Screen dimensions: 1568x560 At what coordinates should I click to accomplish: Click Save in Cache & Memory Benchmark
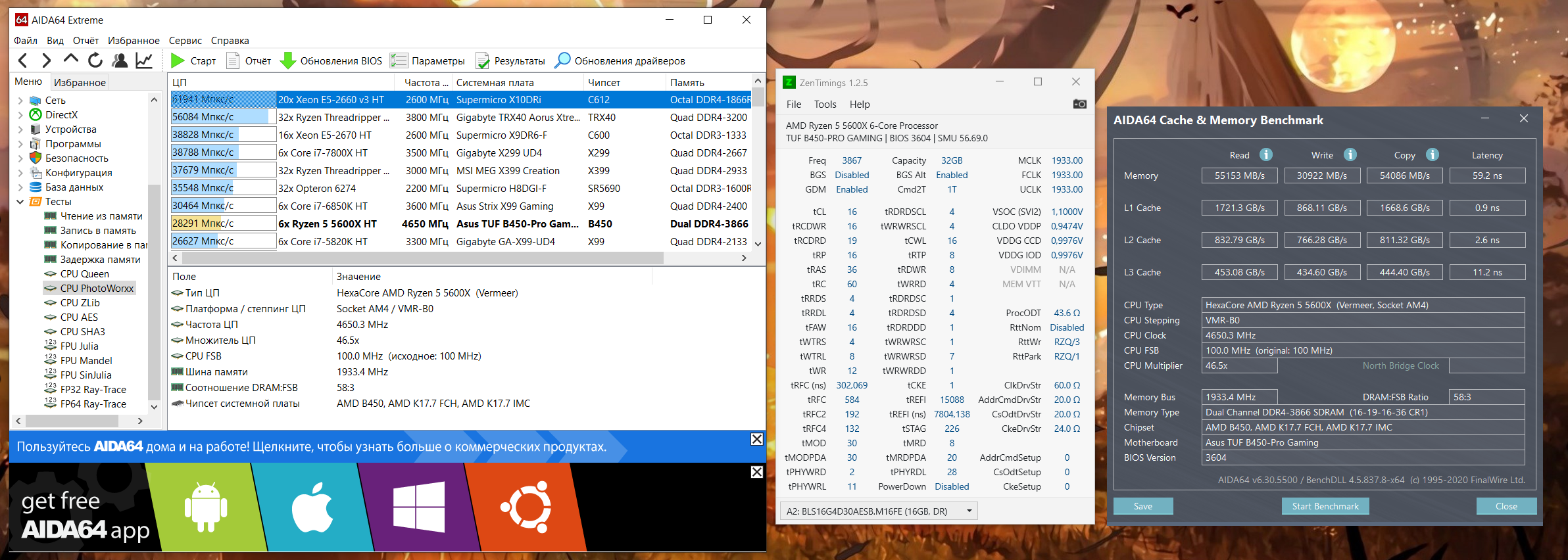[1143, 506]
